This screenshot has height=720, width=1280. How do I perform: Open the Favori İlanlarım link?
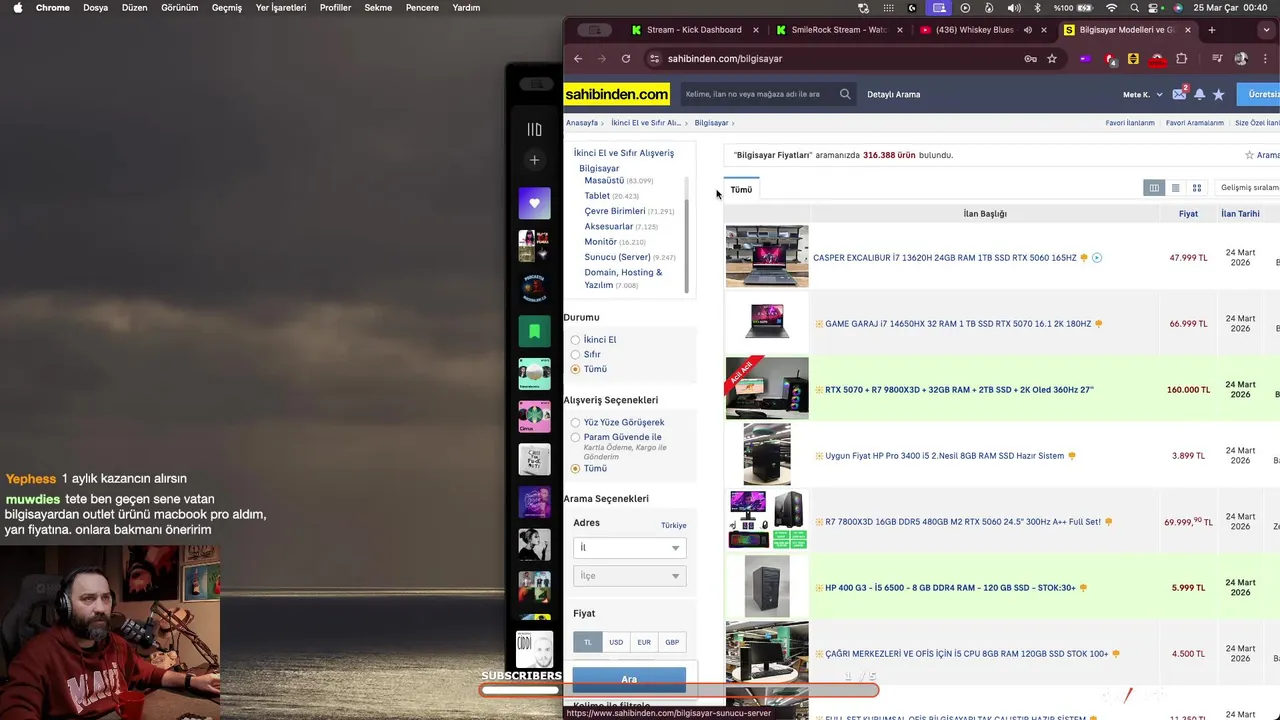coord(1130,123)
